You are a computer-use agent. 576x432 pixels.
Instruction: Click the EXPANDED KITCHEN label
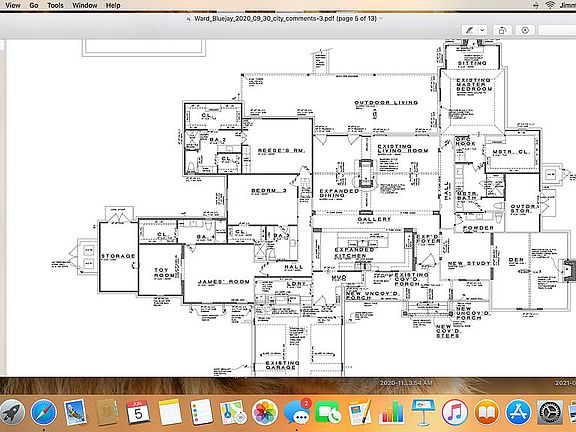tap(354, 253)
